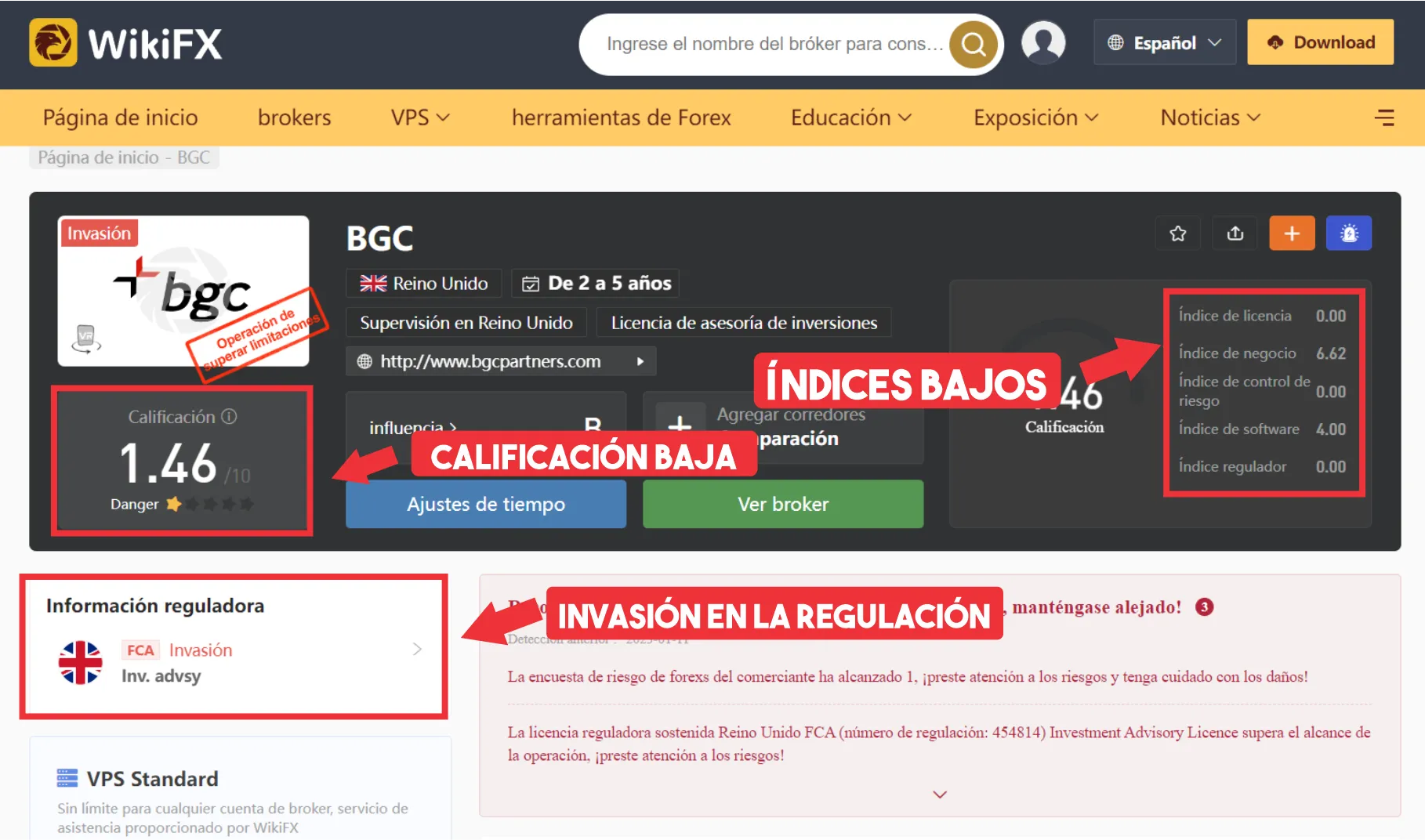Expand the warnings with down chevron

click(x=940, y=795)
